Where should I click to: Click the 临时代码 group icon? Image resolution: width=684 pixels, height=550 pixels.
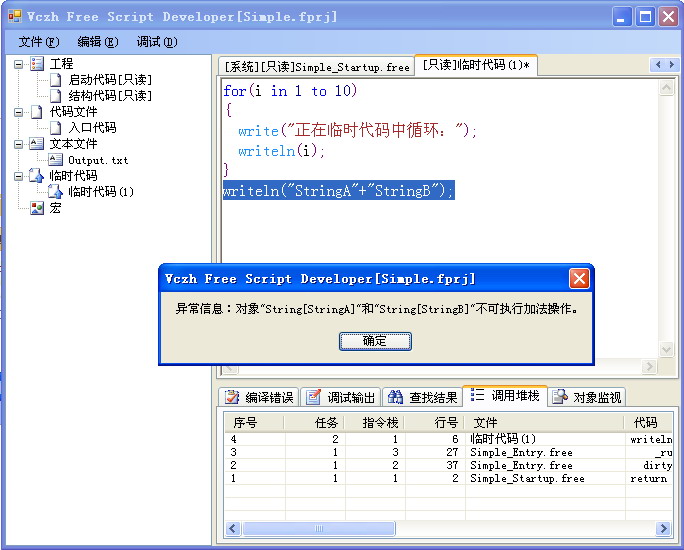37,175
